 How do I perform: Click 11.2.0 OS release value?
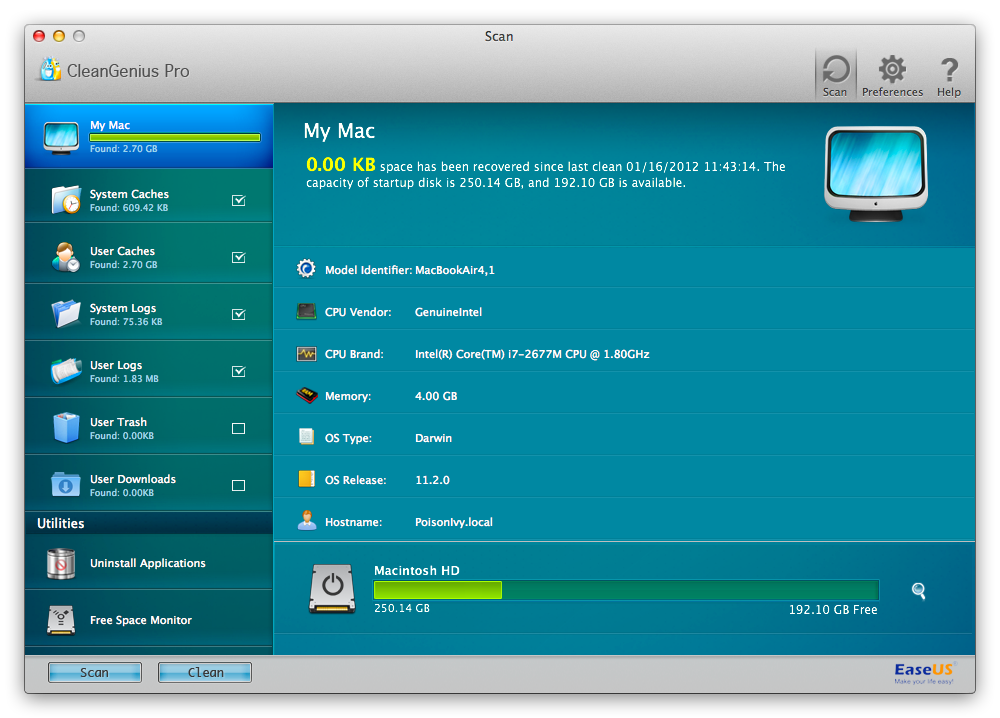432,480
